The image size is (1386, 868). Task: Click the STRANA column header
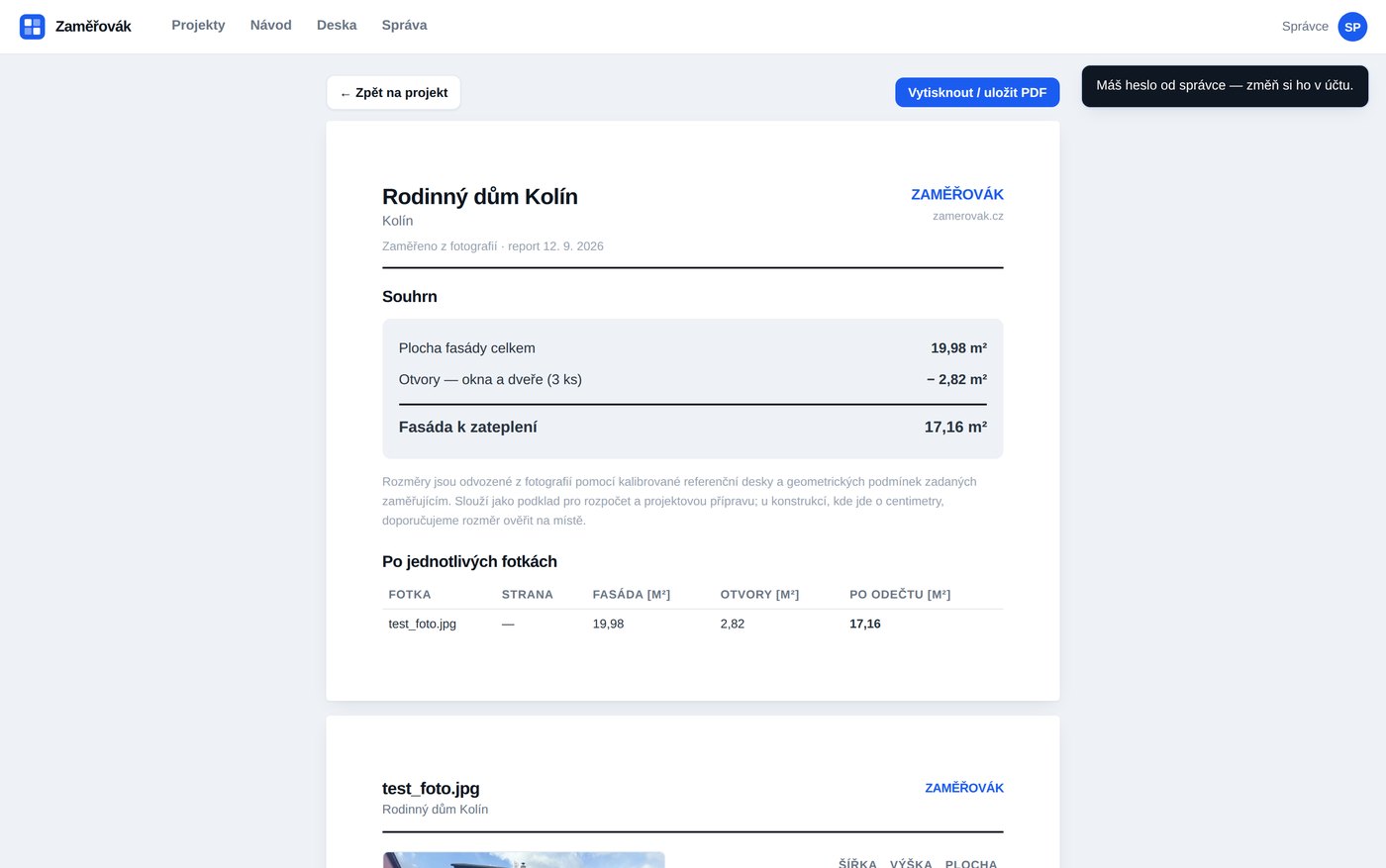coord(528,595)
